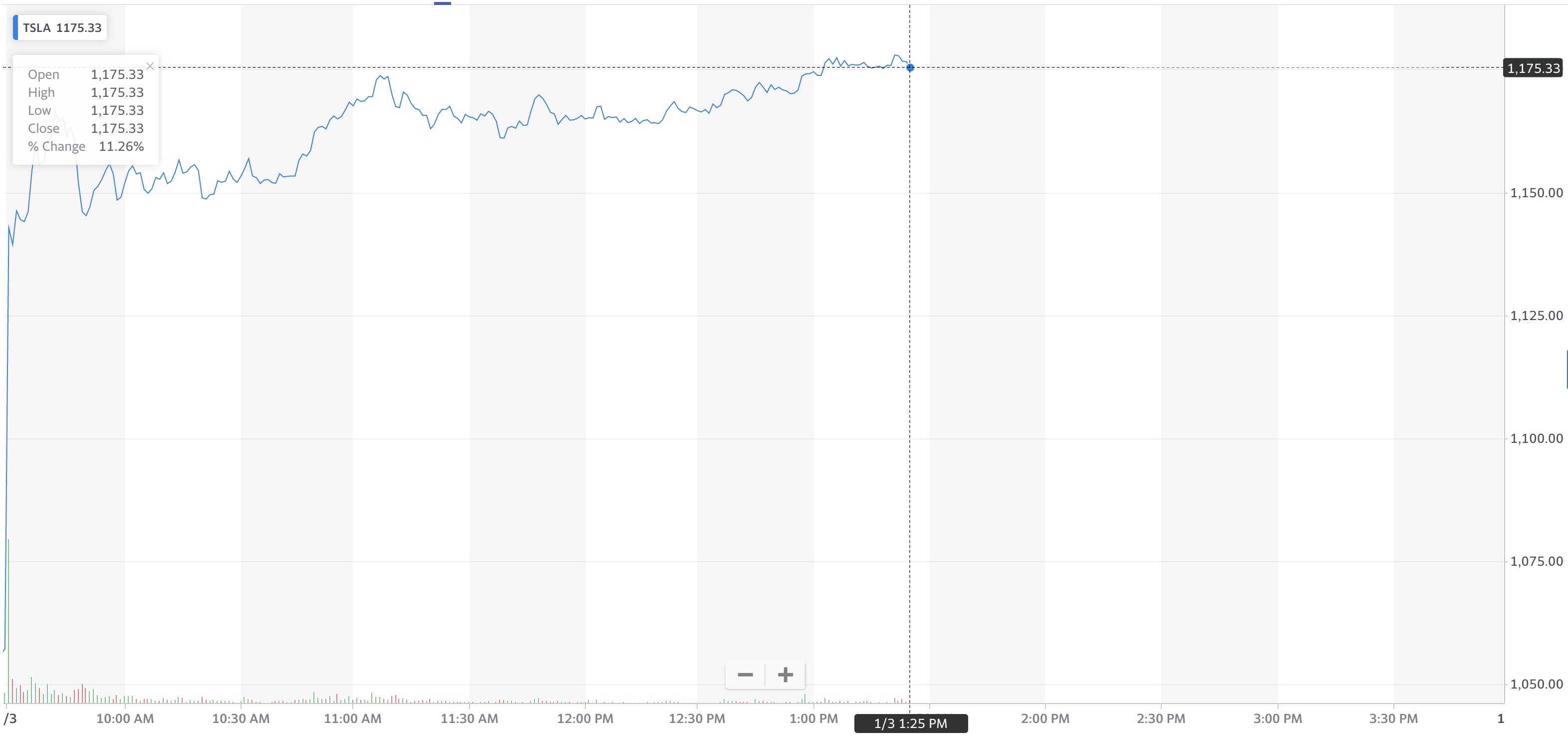The image size is (1568, 739).
Task: Click the 3:30 PM time axis label
Action: (1393, 719)
